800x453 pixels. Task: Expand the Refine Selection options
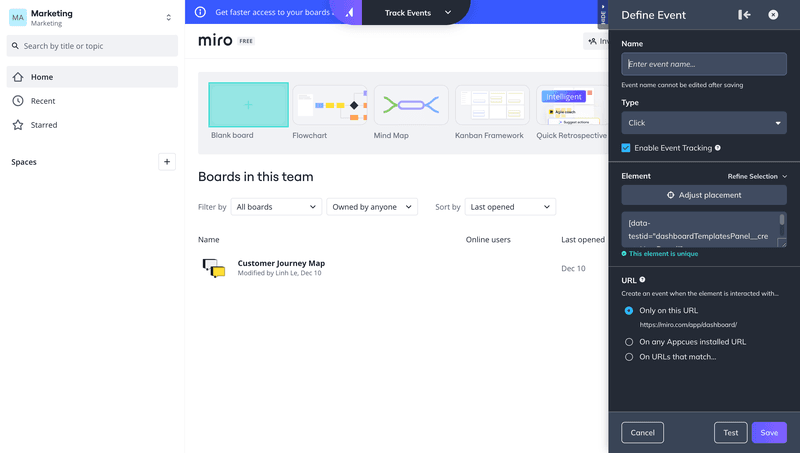point(757,176)
